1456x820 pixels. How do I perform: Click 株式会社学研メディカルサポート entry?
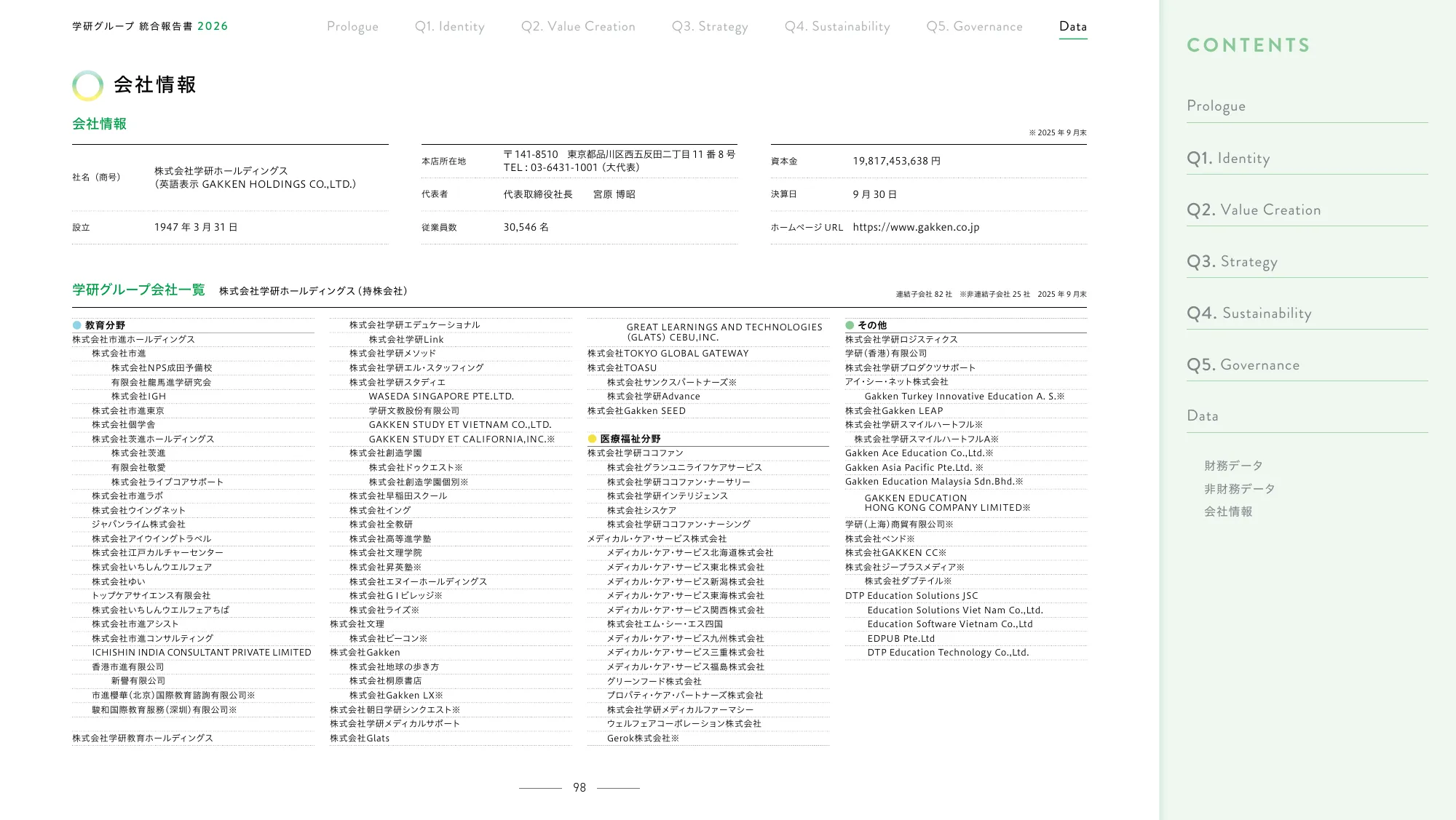[x=395, y=724]
